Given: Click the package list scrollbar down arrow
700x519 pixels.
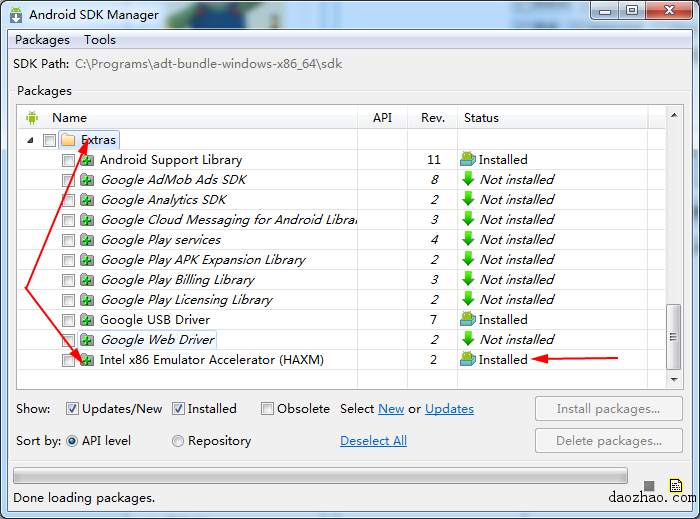Looking at the screenshot, I should tap(674, 380).
